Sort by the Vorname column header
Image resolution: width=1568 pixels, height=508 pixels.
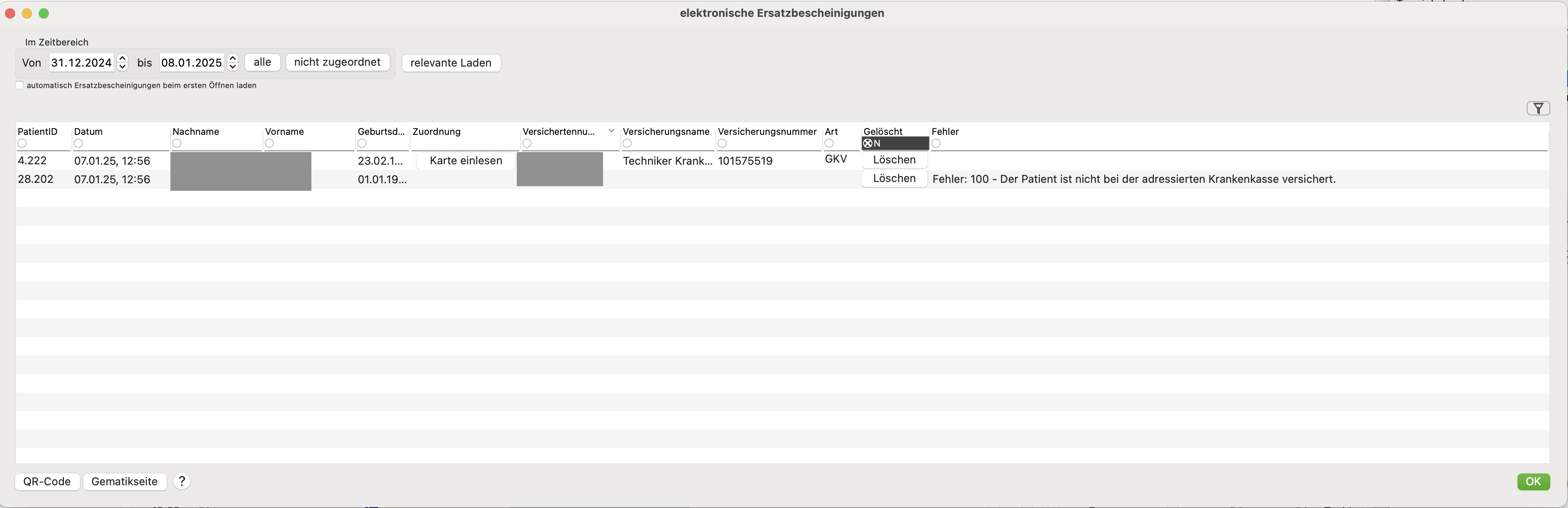284,131
